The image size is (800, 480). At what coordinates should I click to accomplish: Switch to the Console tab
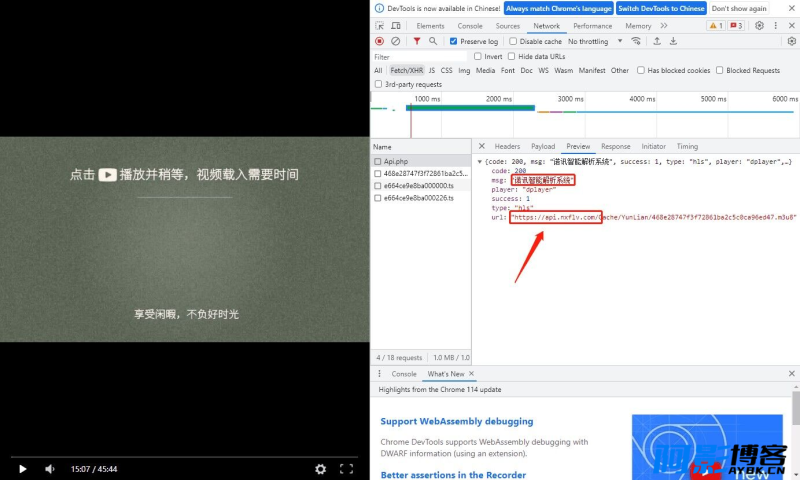470,26
